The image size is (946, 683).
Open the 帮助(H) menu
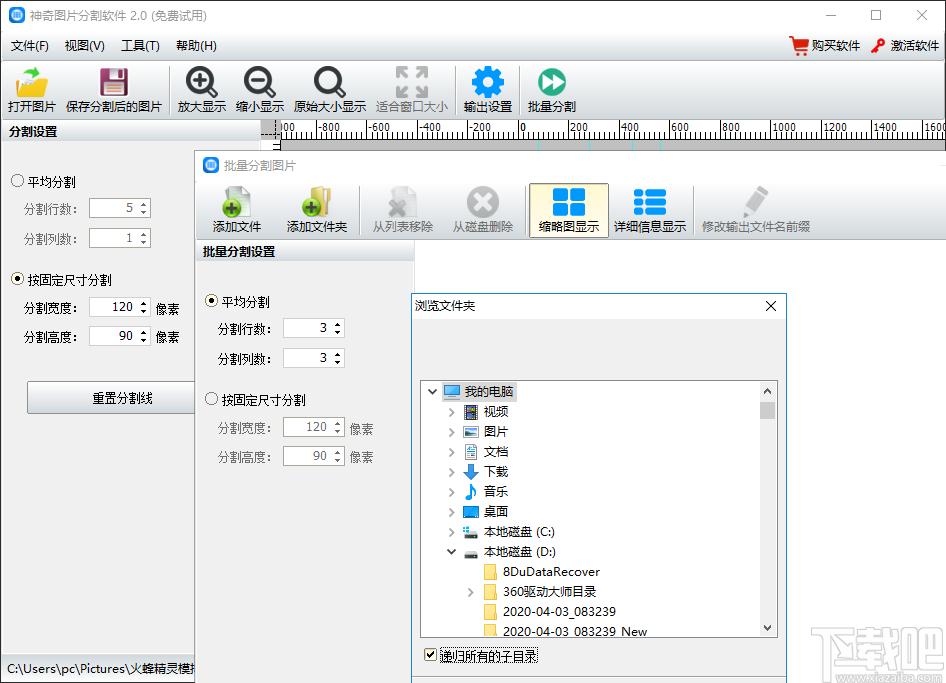pyautogui.click(x=196, y=46)
